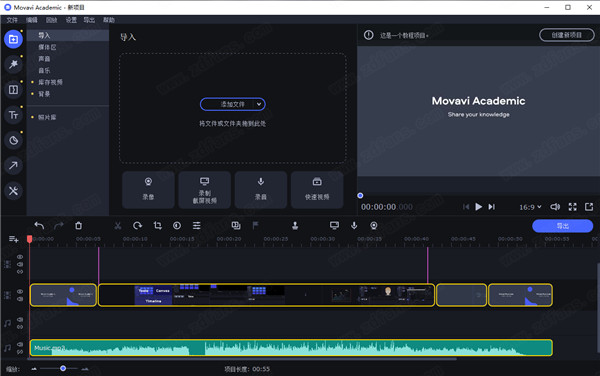Open the Stickers clock-shaped tab
Screen dimensions: 600x376
click(x=13, y=140)
